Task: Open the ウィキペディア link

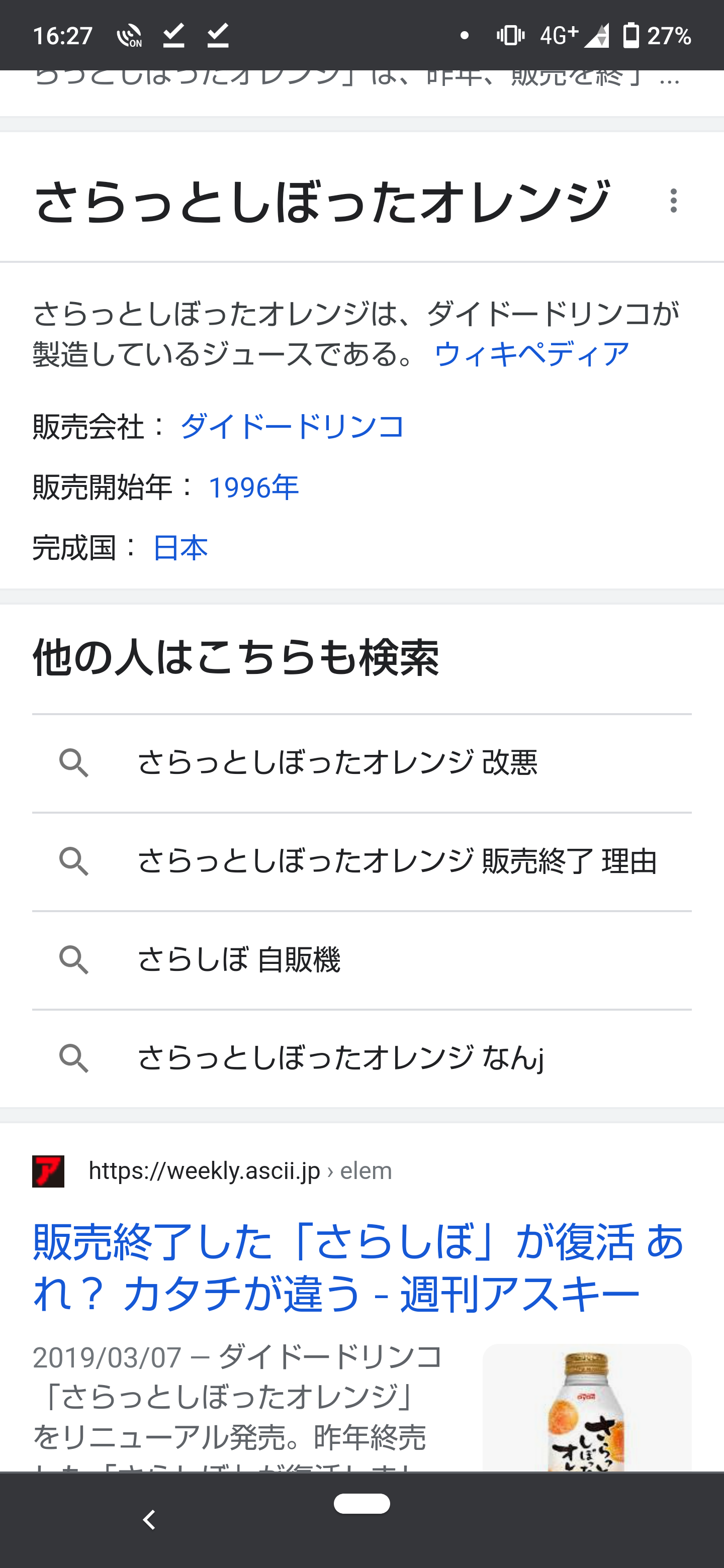Action: pyautogui.click(x=531, y=354)
